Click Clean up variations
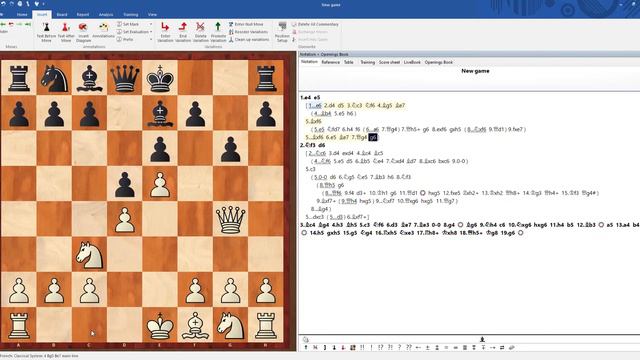 click(249, 40)
